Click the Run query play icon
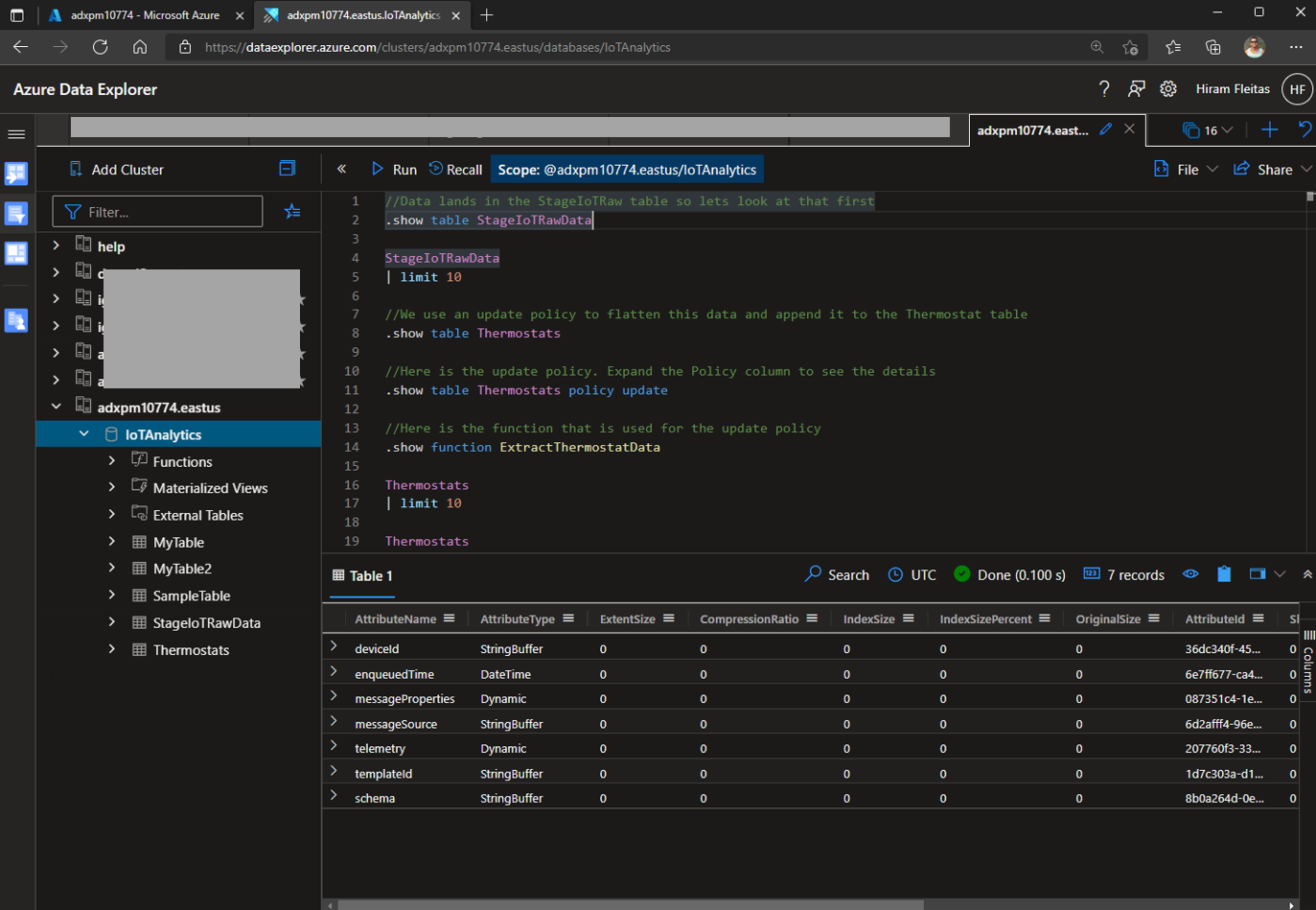This screenshot has height=910, width=1316. (378, 169)
